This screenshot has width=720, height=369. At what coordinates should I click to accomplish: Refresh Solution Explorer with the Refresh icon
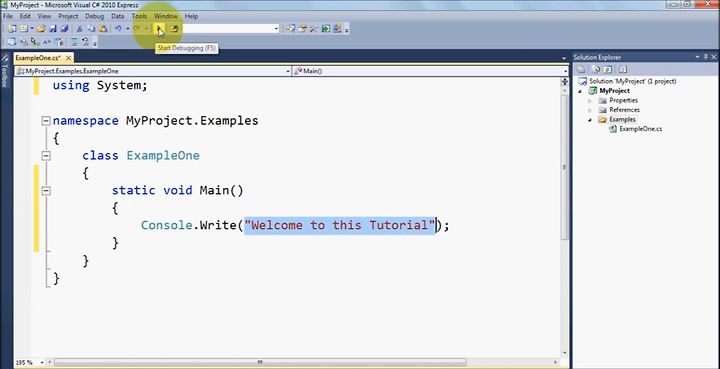point(608,69)
